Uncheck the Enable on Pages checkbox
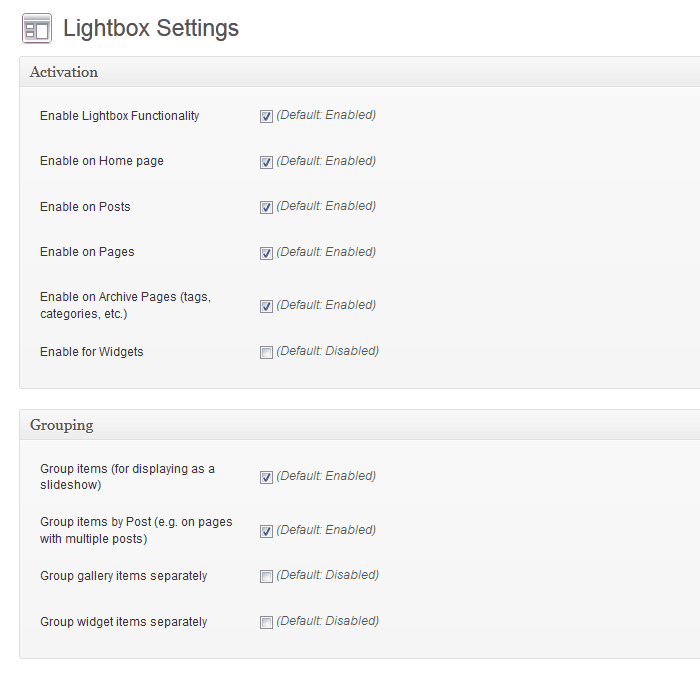This screenshot has height=678, width=700. click(x=266, y=253)
